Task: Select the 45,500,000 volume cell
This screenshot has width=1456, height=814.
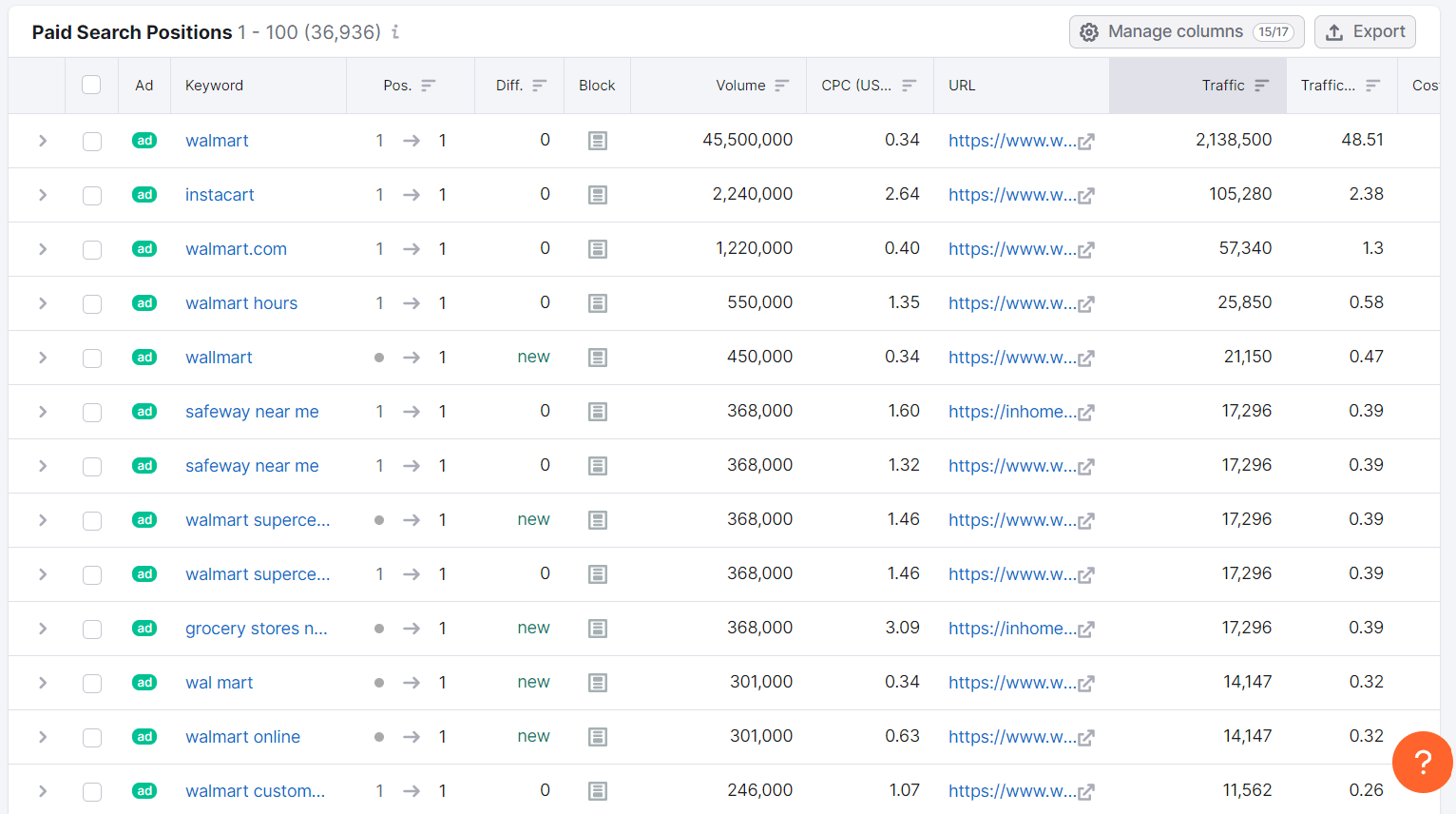Action: pyautogui.click(x=748, y=140)
